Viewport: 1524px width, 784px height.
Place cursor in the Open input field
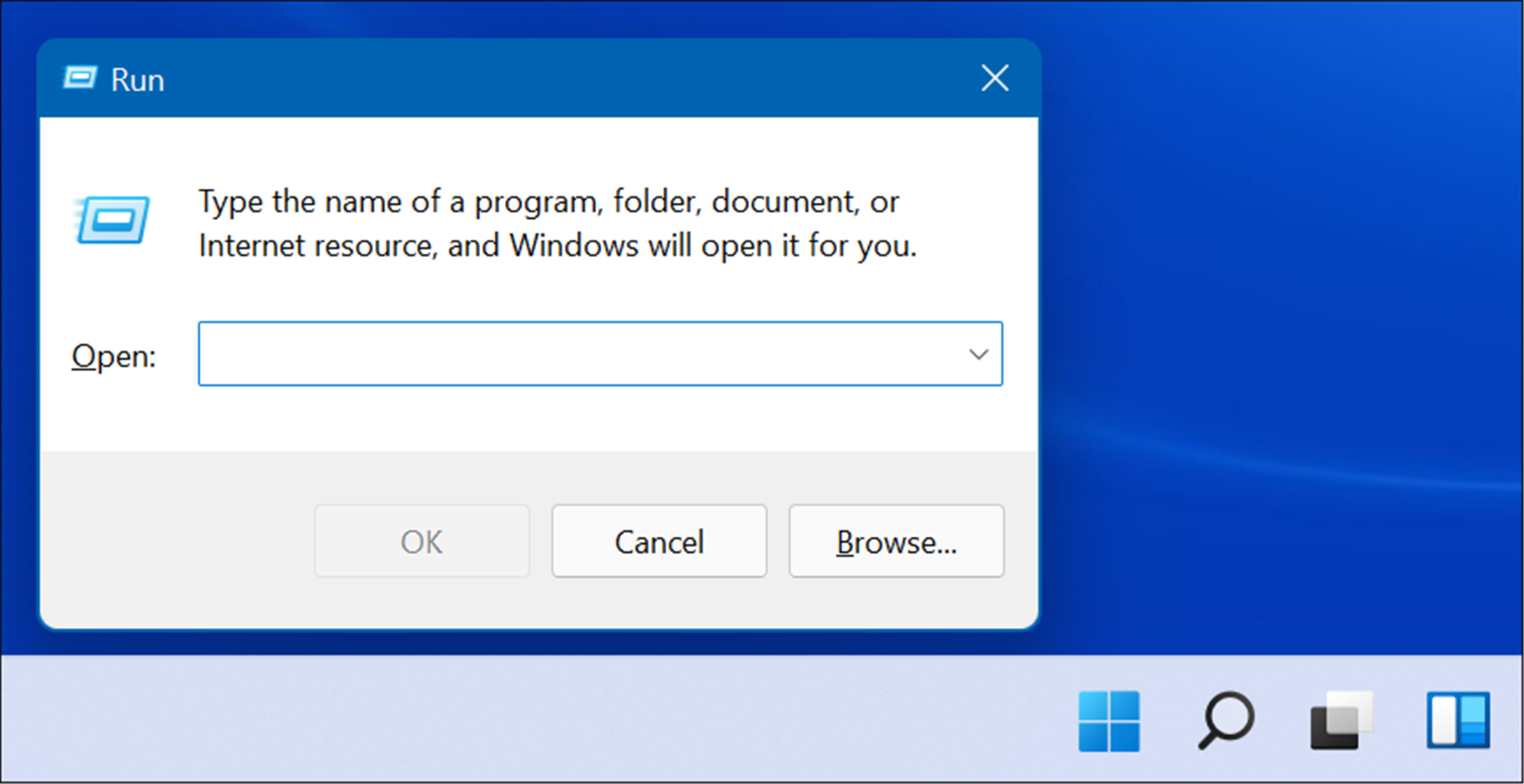point(569,354)
